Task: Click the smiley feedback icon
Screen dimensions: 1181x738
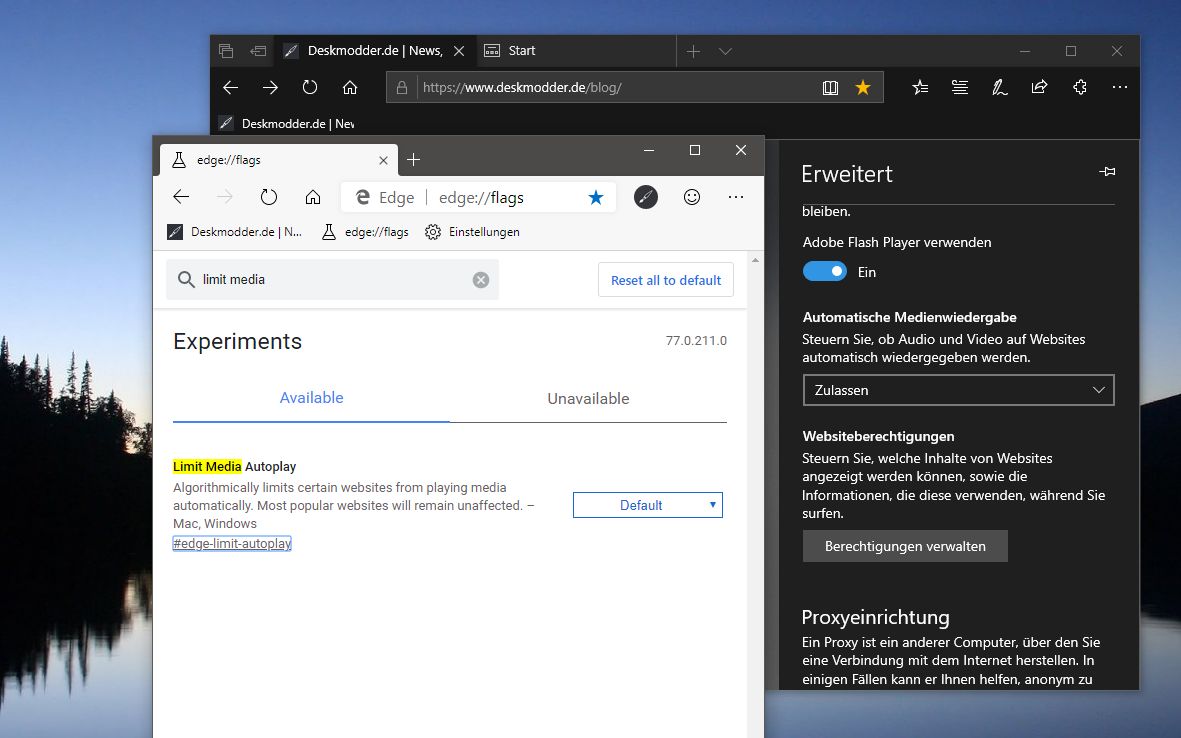Action: tap(691, 197)
